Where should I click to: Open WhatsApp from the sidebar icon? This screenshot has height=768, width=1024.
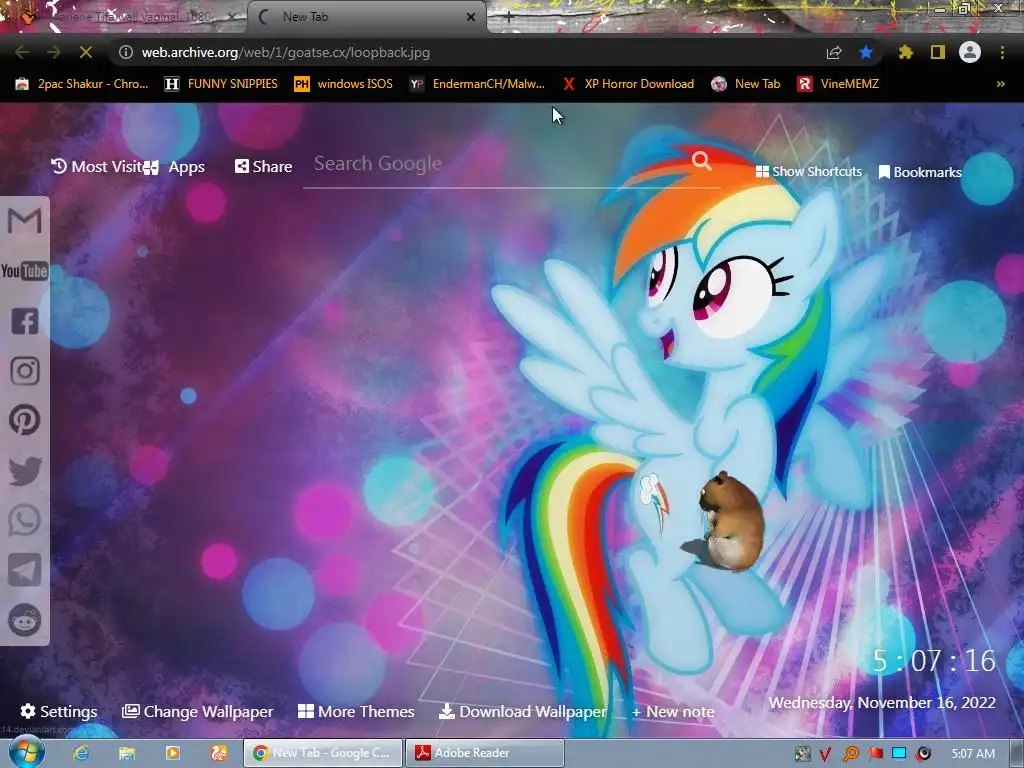(x=25, y=520)
